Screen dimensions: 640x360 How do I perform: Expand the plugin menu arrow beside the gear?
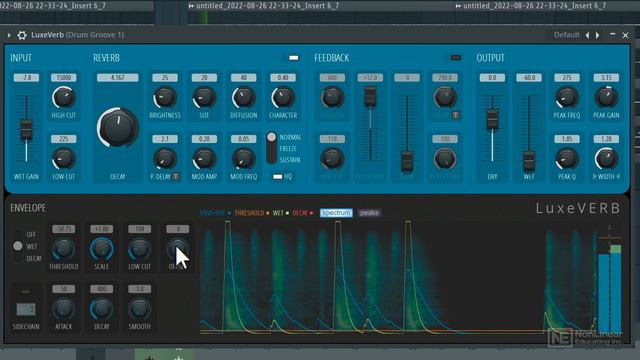[x=9, y=35]
